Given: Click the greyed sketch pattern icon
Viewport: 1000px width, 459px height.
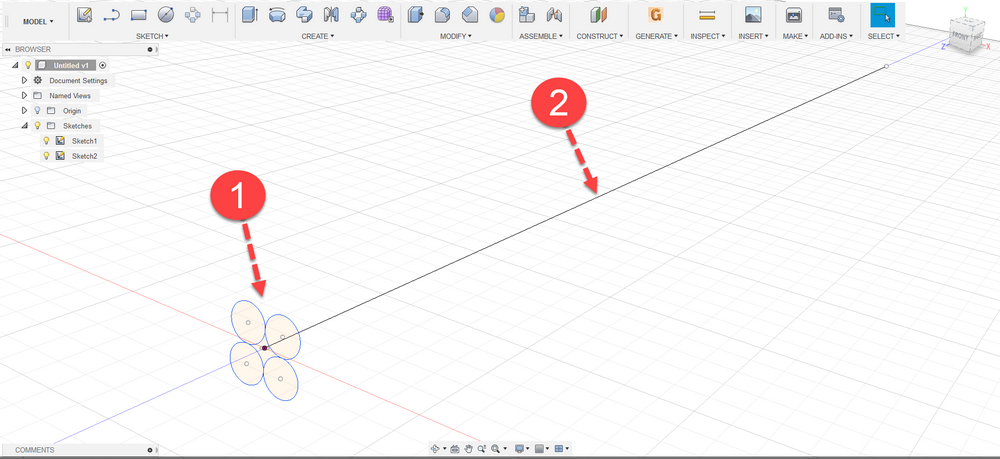Looking at the screenshot, I should coord(193,14).
